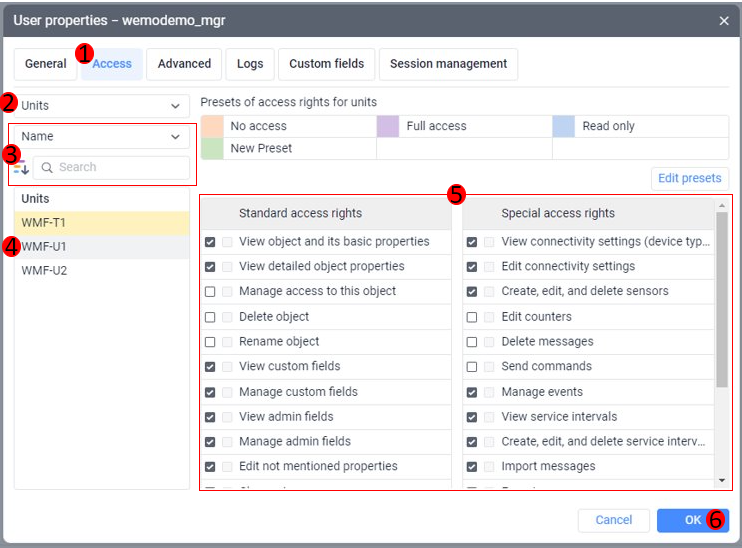Screen dimensions: 742x548
Task: Toggle the View admin fields checkbox
Action: point(210,417)
